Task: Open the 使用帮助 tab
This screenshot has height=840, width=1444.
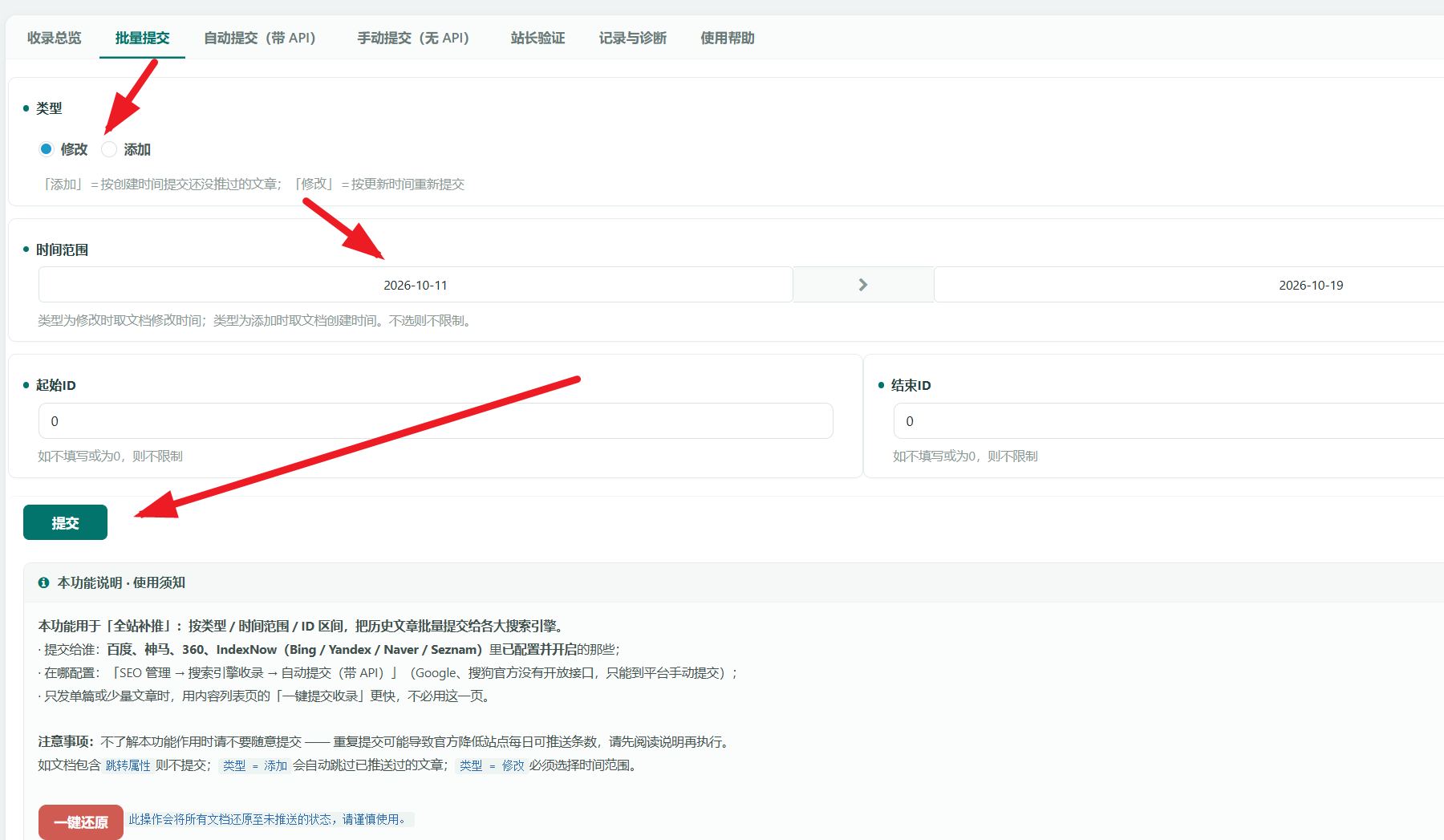Action: (x=727, y=38)
